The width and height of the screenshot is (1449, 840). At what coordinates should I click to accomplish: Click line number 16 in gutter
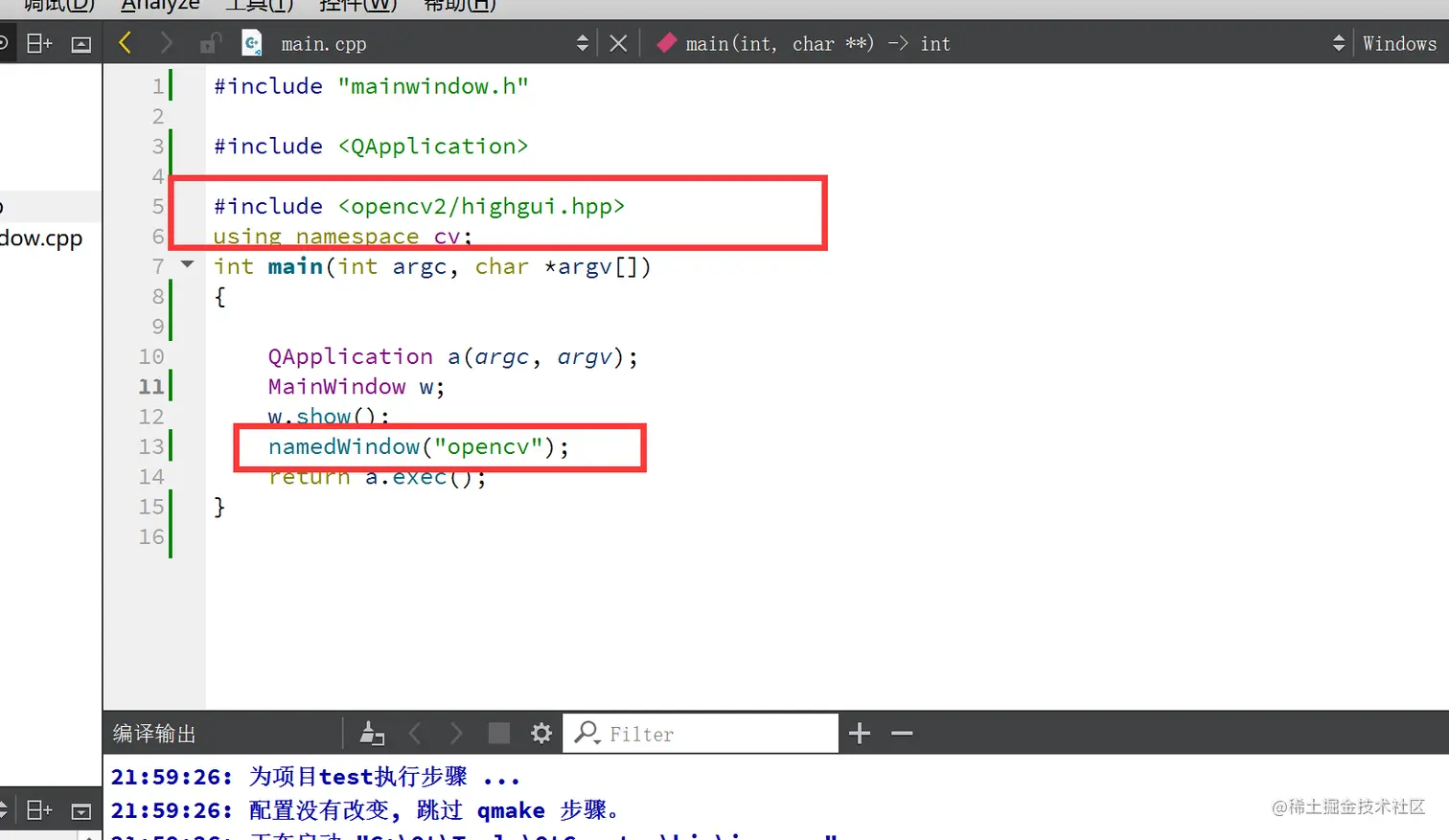pyautogui.click(x=151, y=536)
